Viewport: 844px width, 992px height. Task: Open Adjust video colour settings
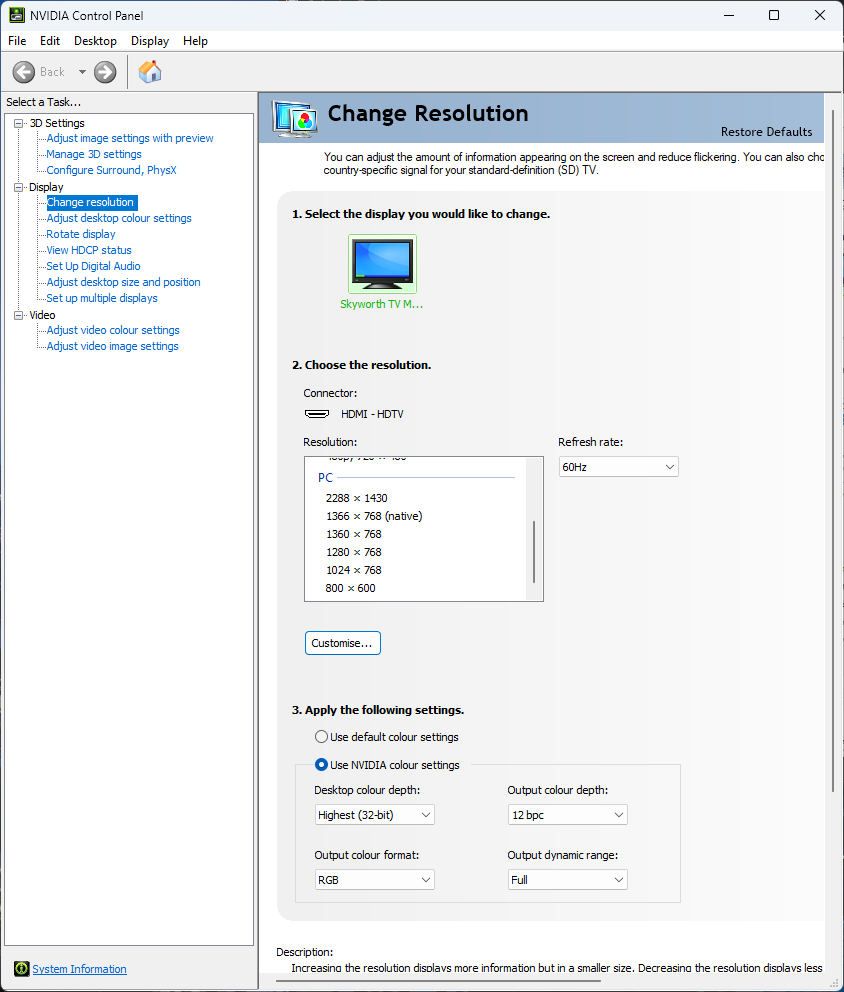tap(113, 330)
